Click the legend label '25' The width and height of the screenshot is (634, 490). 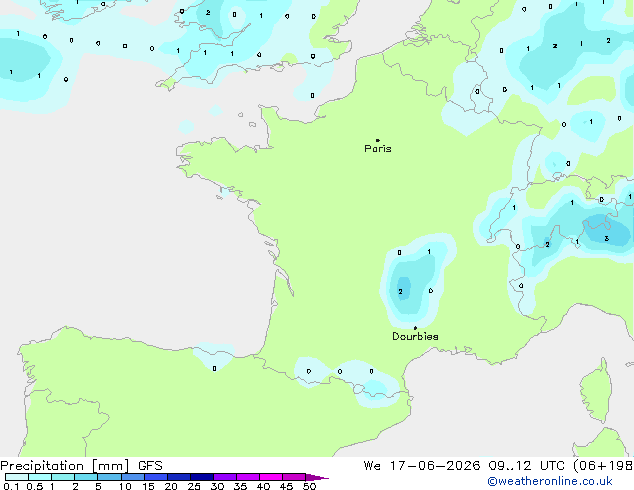194,486
